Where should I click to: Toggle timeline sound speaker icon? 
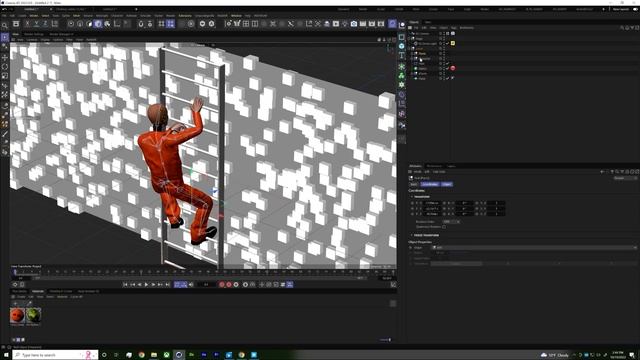pos(191,284)
